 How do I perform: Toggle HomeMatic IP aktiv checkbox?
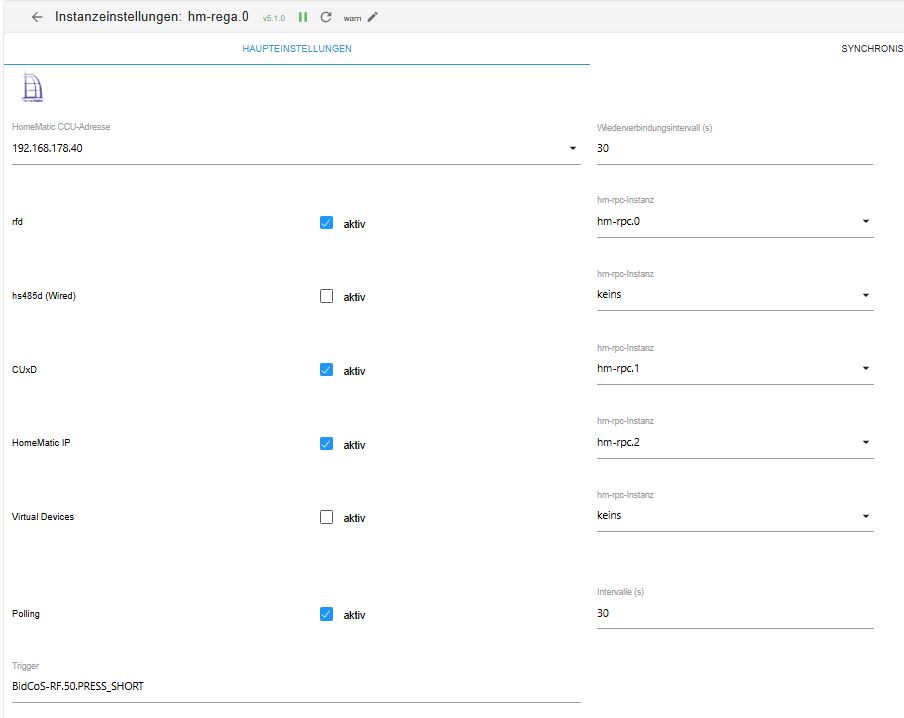coord(326,443)
